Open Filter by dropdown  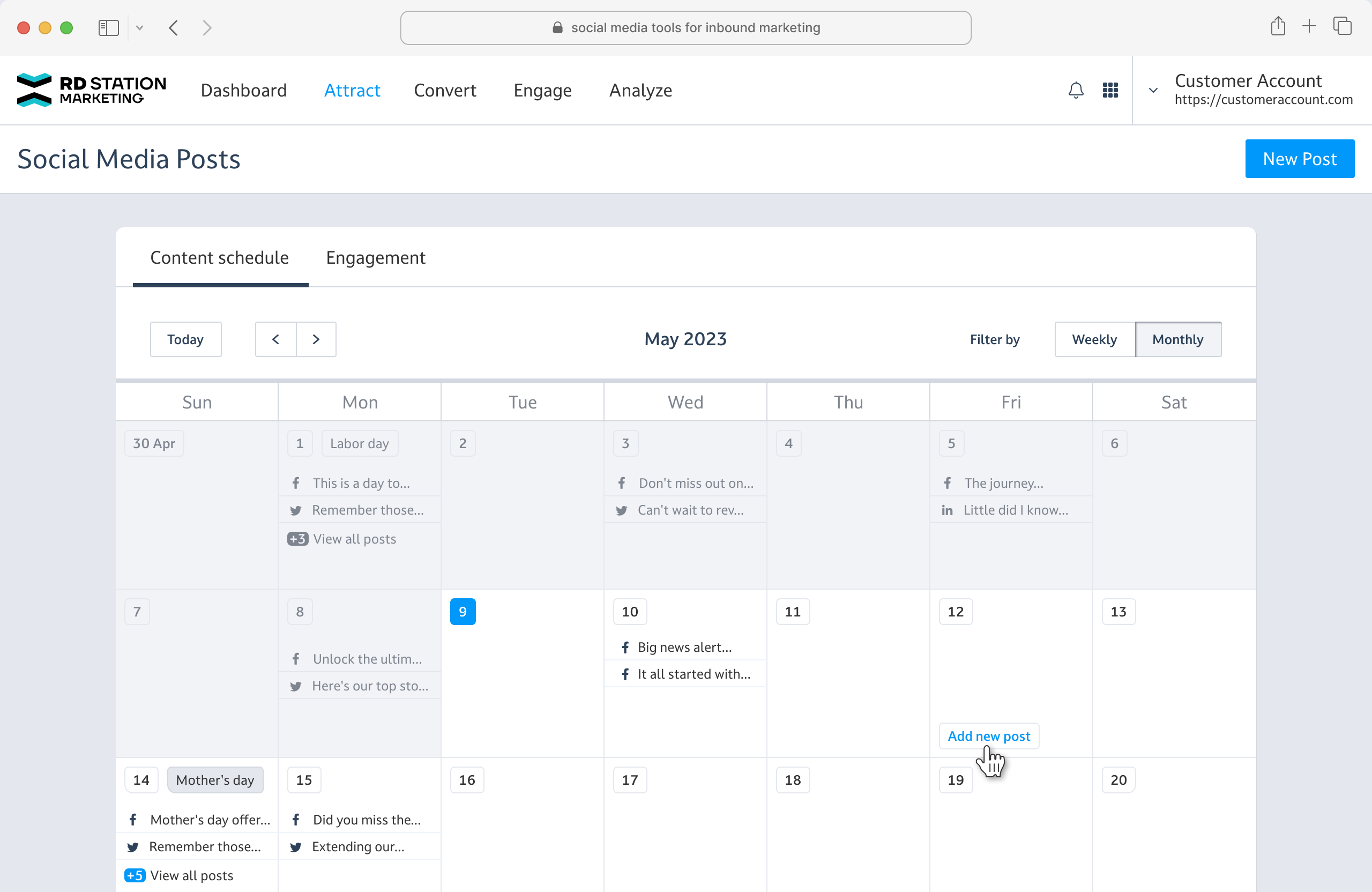tap(994, 339)
